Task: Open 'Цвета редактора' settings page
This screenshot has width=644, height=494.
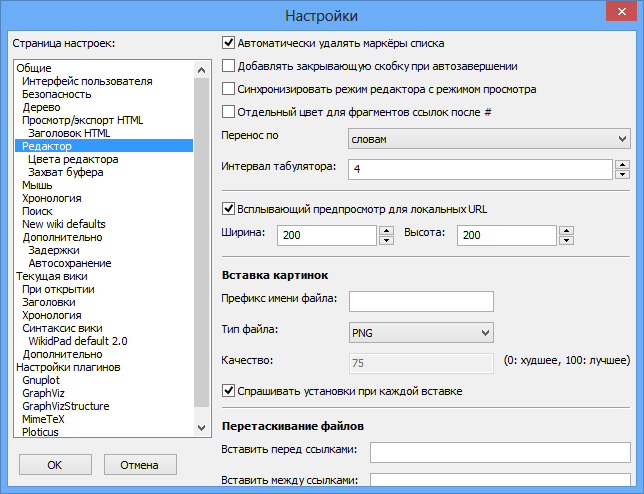Action: pyautogui.click(x=73, y=159)
